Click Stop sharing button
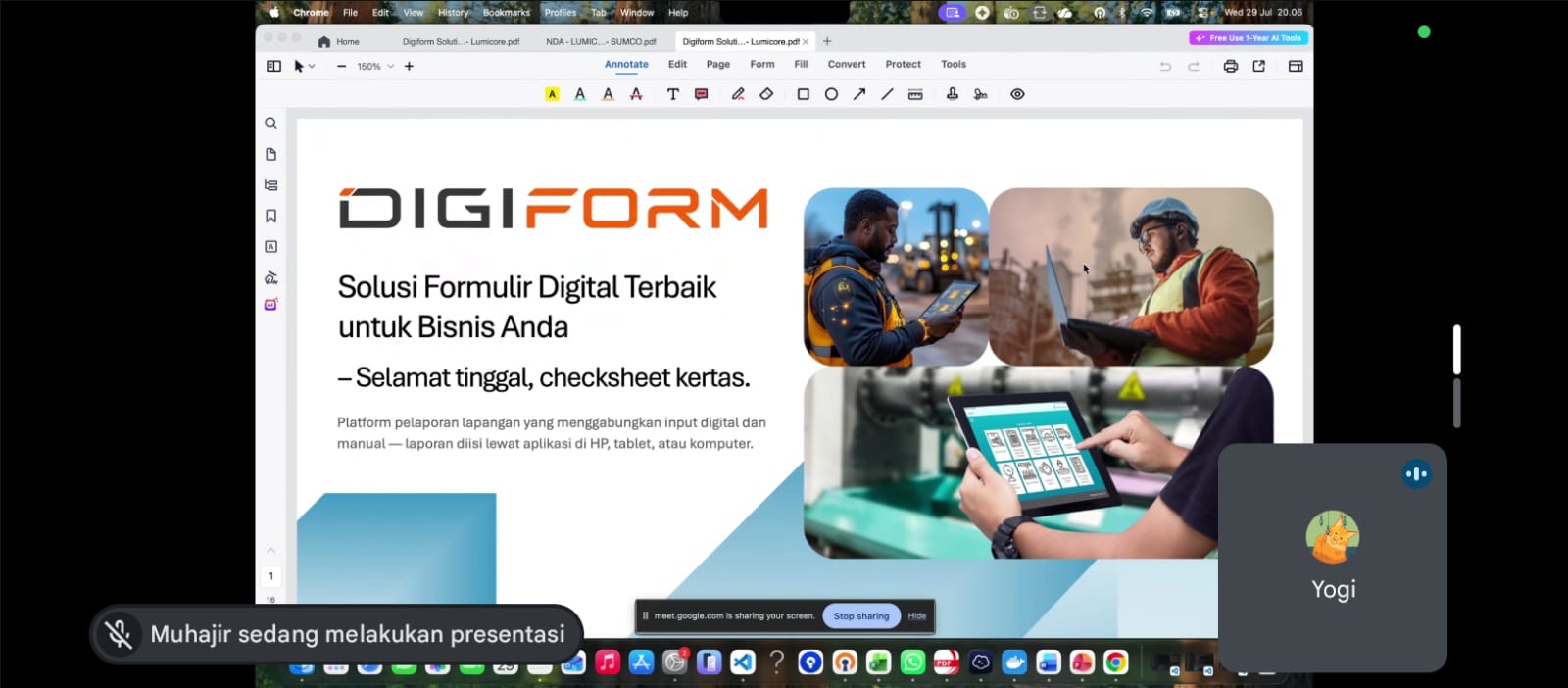1568x688 pixels. [861, 615]
